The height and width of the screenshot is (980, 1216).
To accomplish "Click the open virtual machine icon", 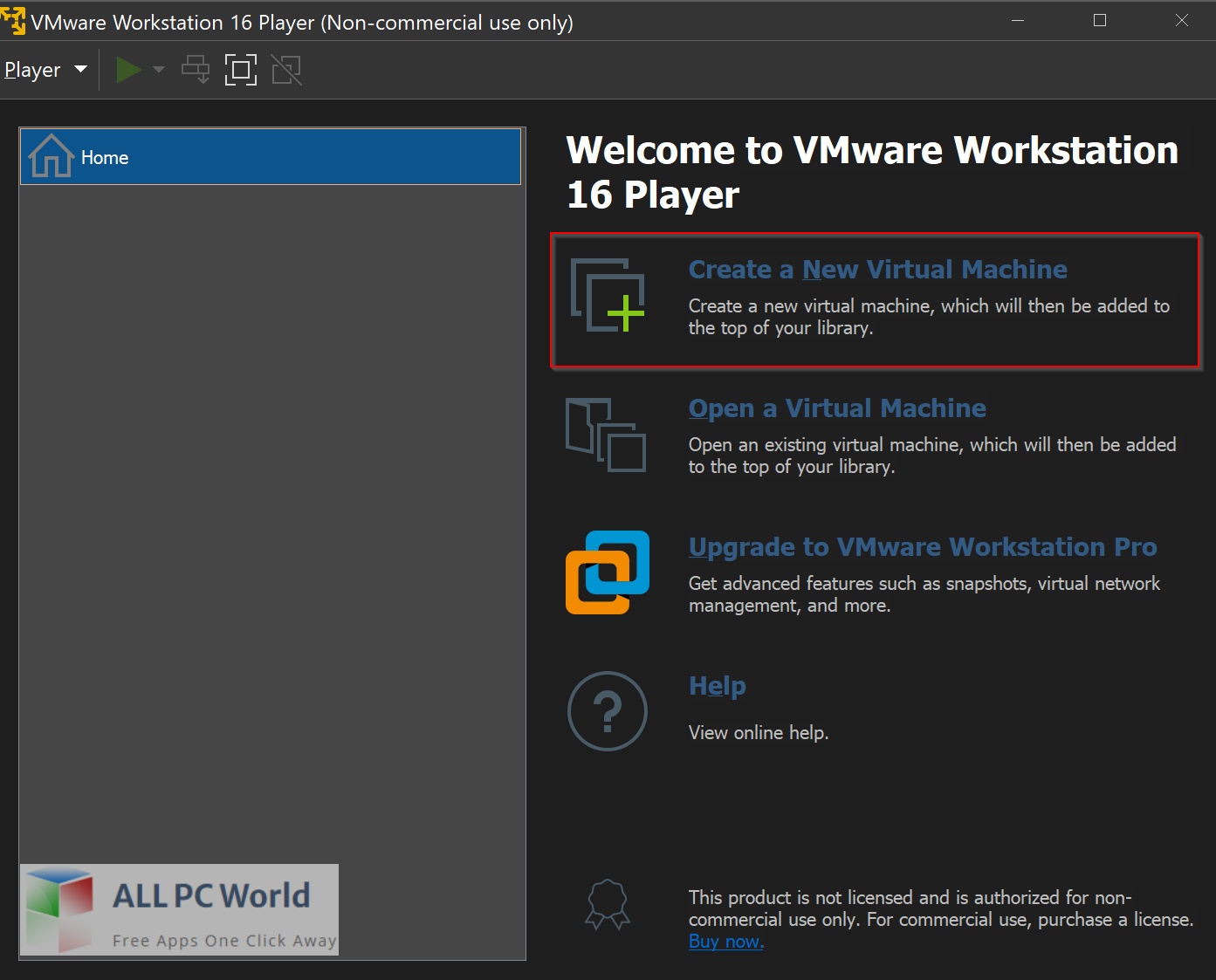I will pos(606,435).
